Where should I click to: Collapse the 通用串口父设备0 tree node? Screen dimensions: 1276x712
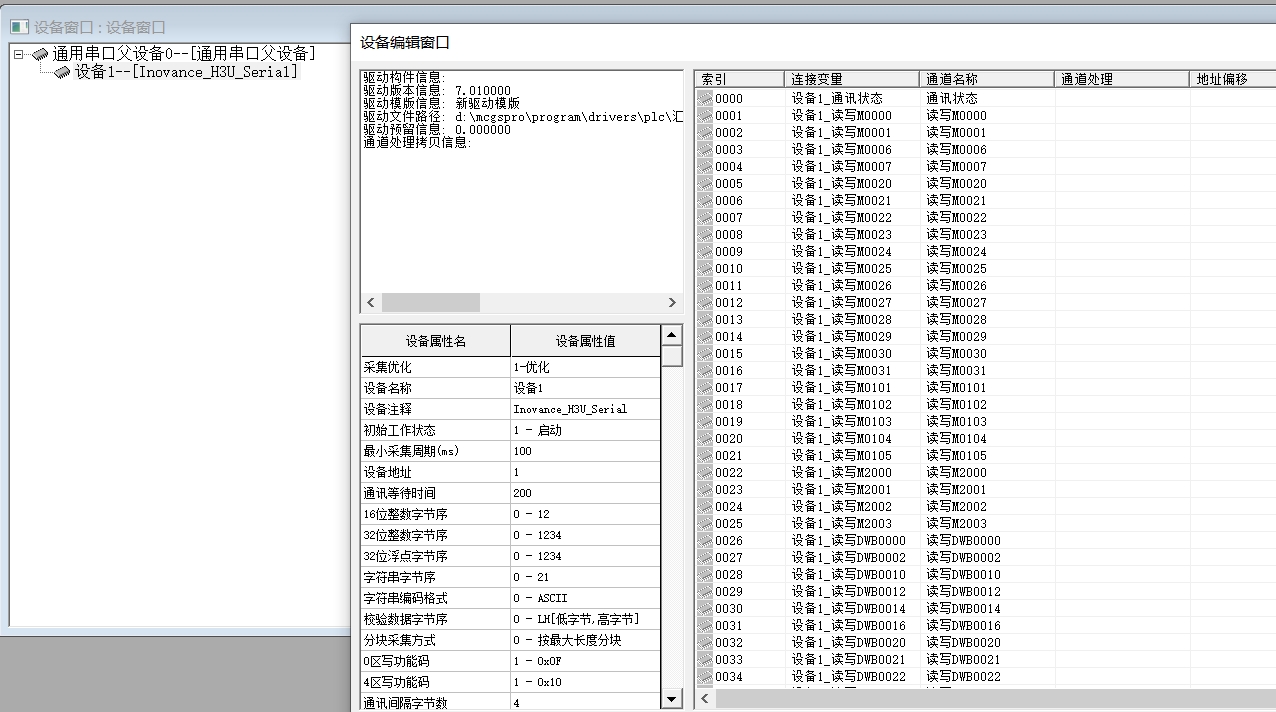[x=19, y=54]
